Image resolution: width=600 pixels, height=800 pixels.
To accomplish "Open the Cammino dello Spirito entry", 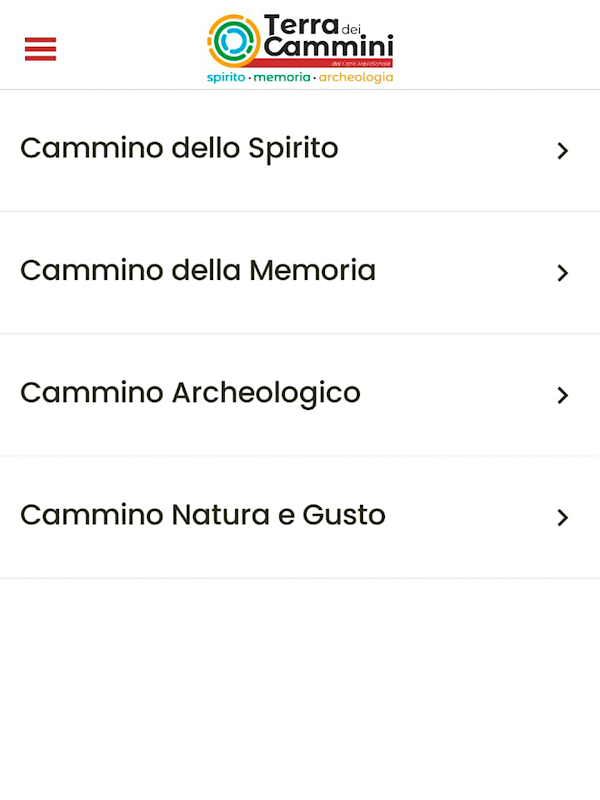I will pos(179,149).
